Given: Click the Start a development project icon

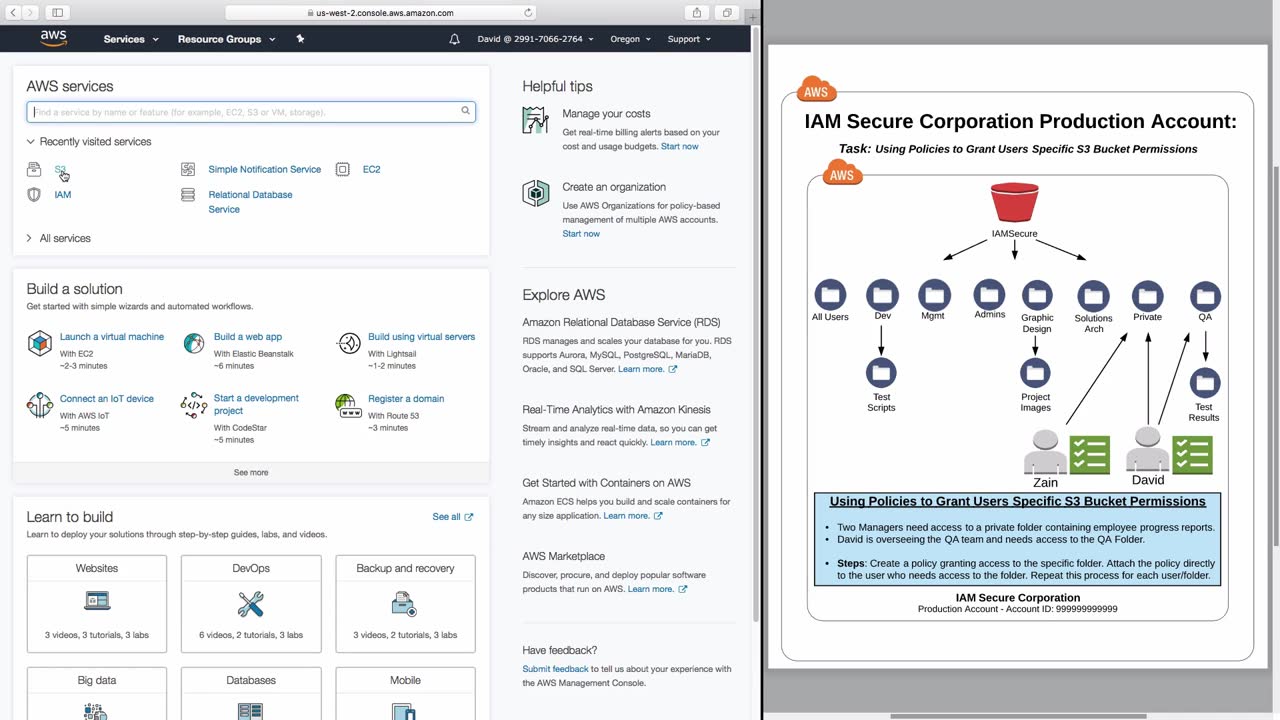Looking at the screenshot, I should click(x=194, y=405).
